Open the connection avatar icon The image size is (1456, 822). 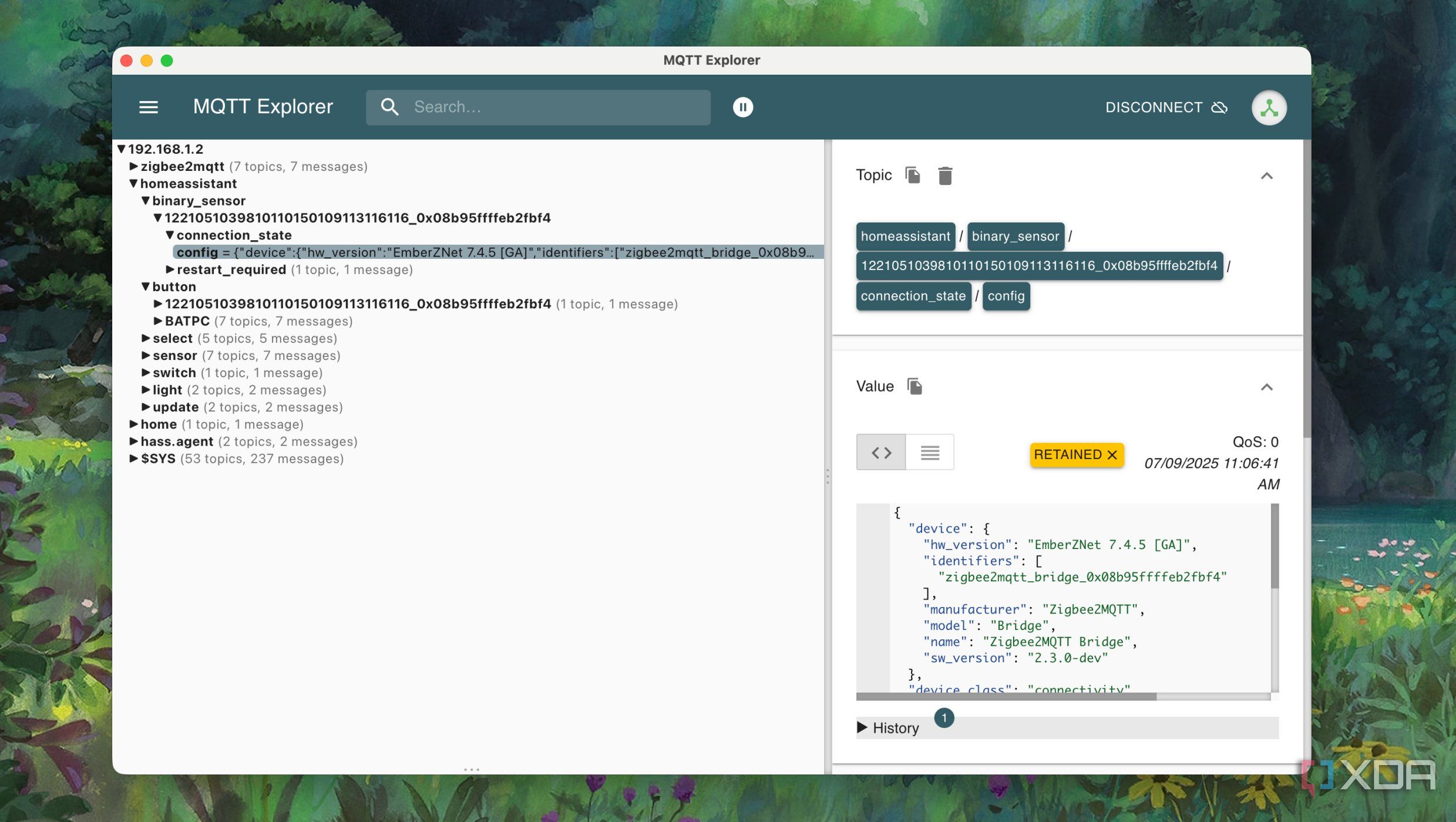(x=1269, y=107)
